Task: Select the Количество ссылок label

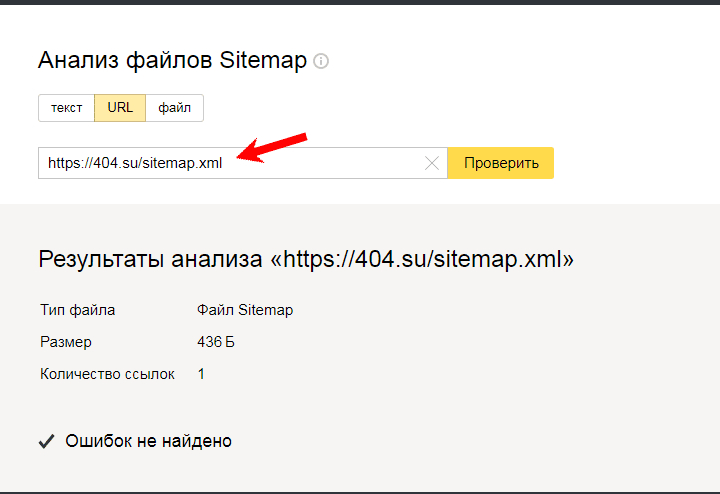Action: 107,374
